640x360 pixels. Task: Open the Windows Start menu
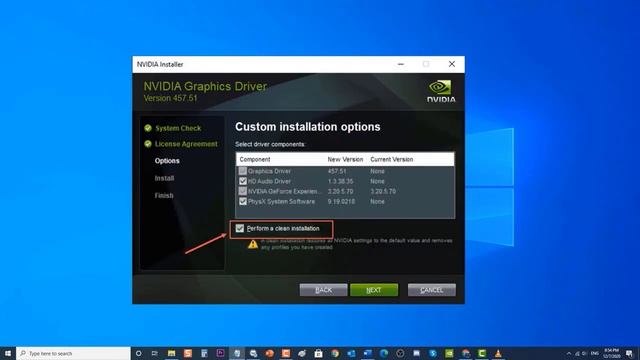8,353
